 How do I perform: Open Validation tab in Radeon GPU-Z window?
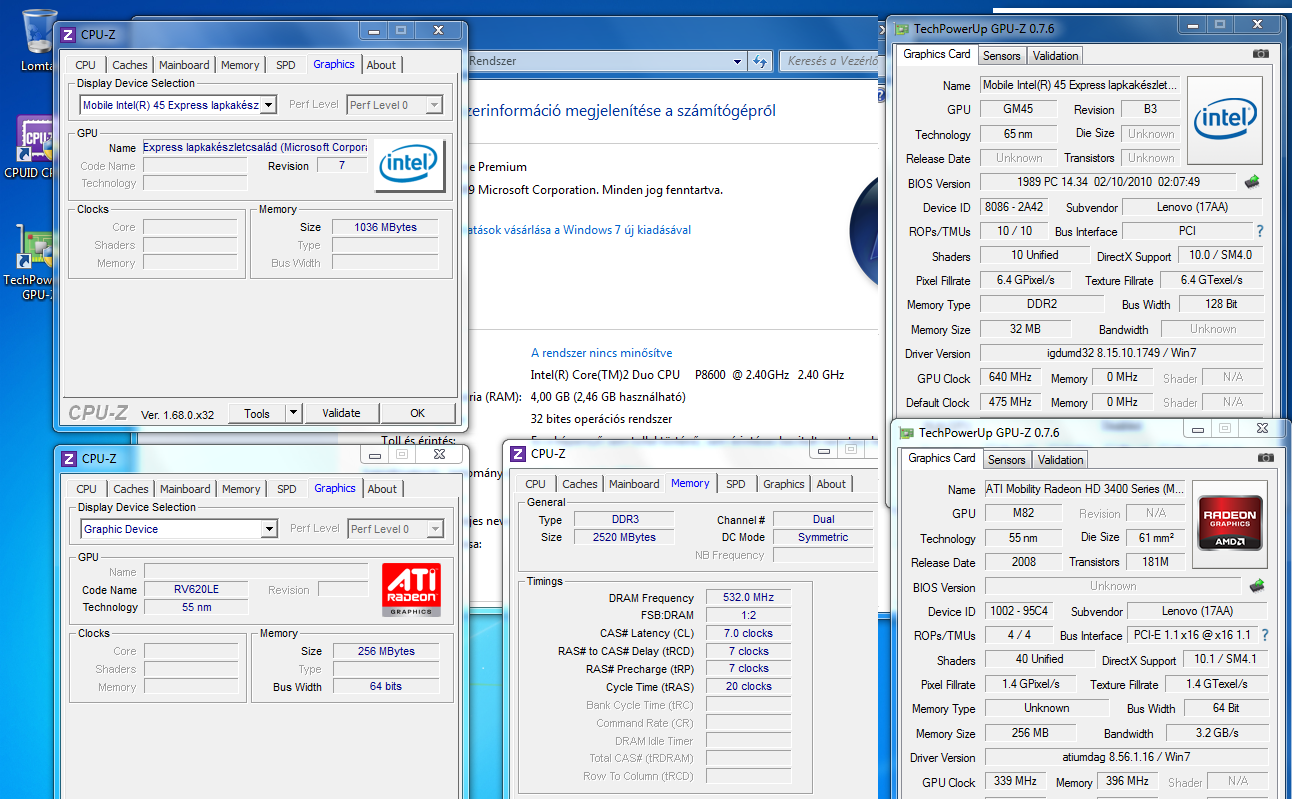coord(1061,460)
